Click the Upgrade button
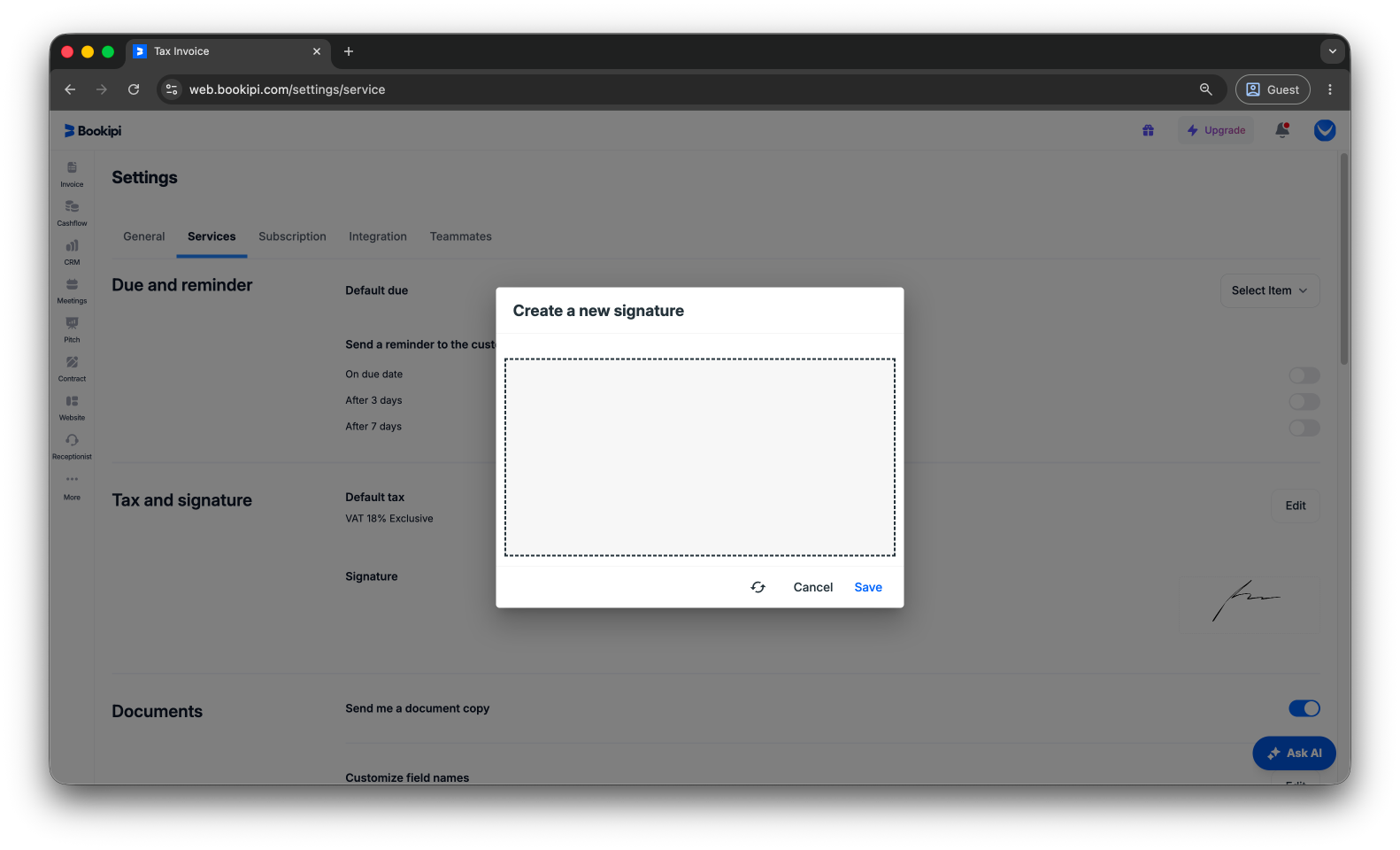 1216,130
